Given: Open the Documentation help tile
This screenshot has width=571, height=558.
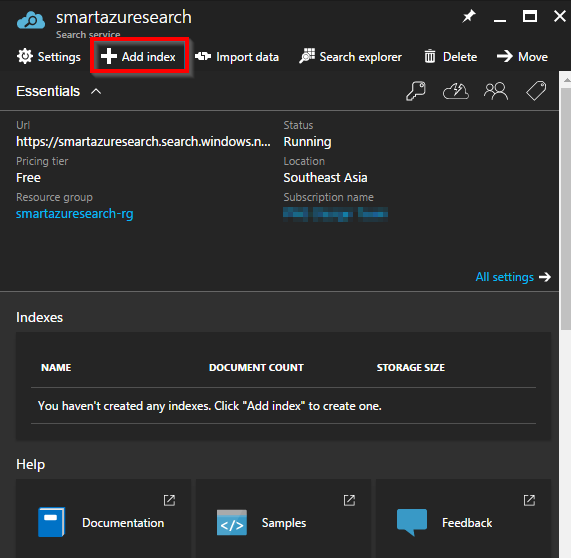Looking at the screenshot, I should point(103,519).
